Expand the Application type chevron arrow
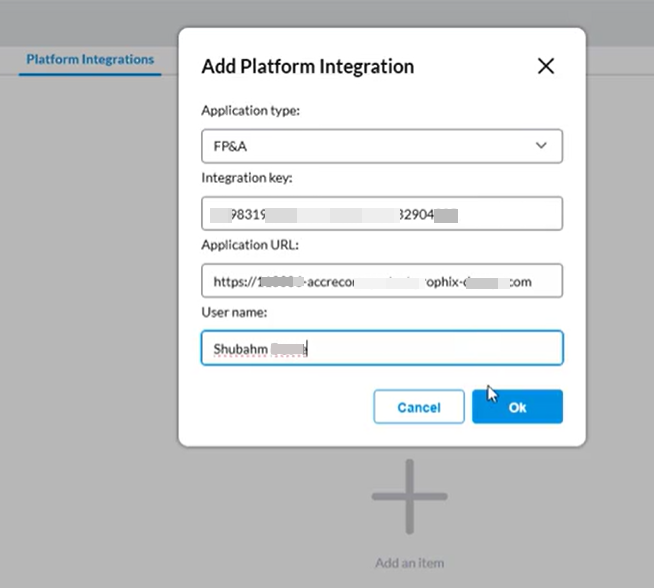This screenshot has width=654, height=588. tap(541, 146)
